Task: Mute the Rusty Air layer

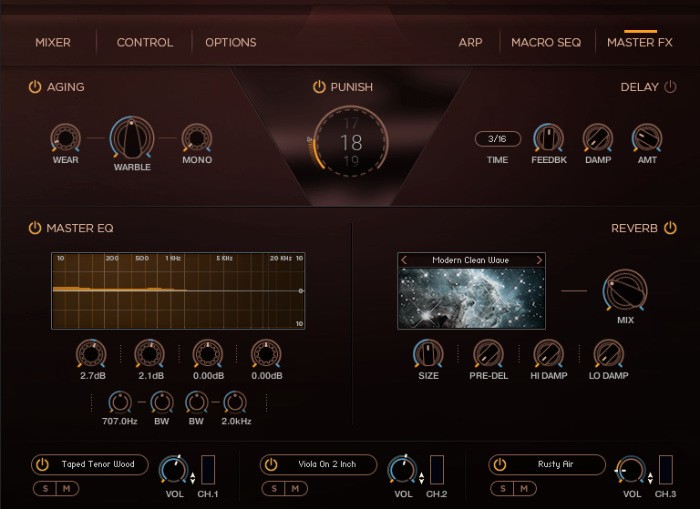Action: (524, 488)
